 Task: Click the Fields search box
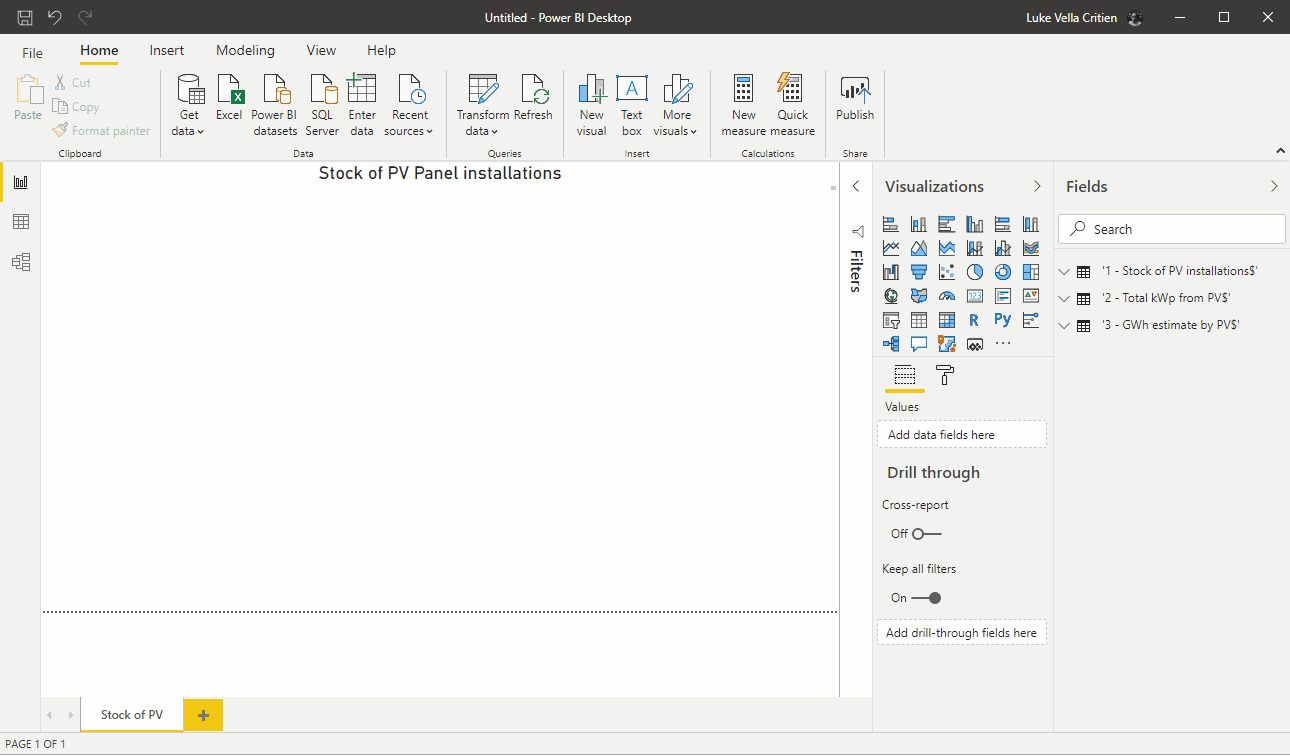(1172, 229)
